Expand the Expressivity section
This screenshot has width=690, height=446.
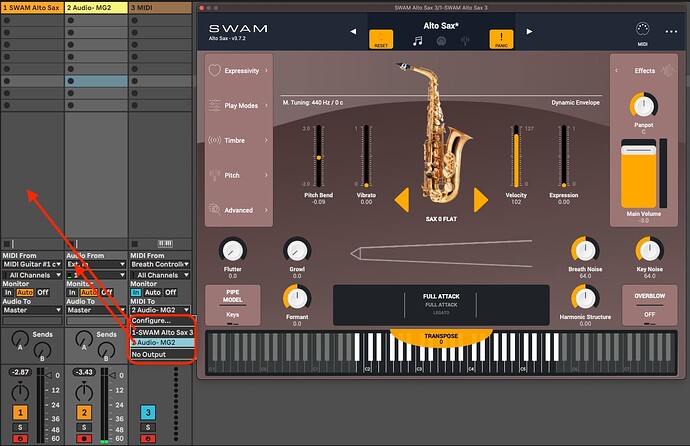tap(239, 70)
